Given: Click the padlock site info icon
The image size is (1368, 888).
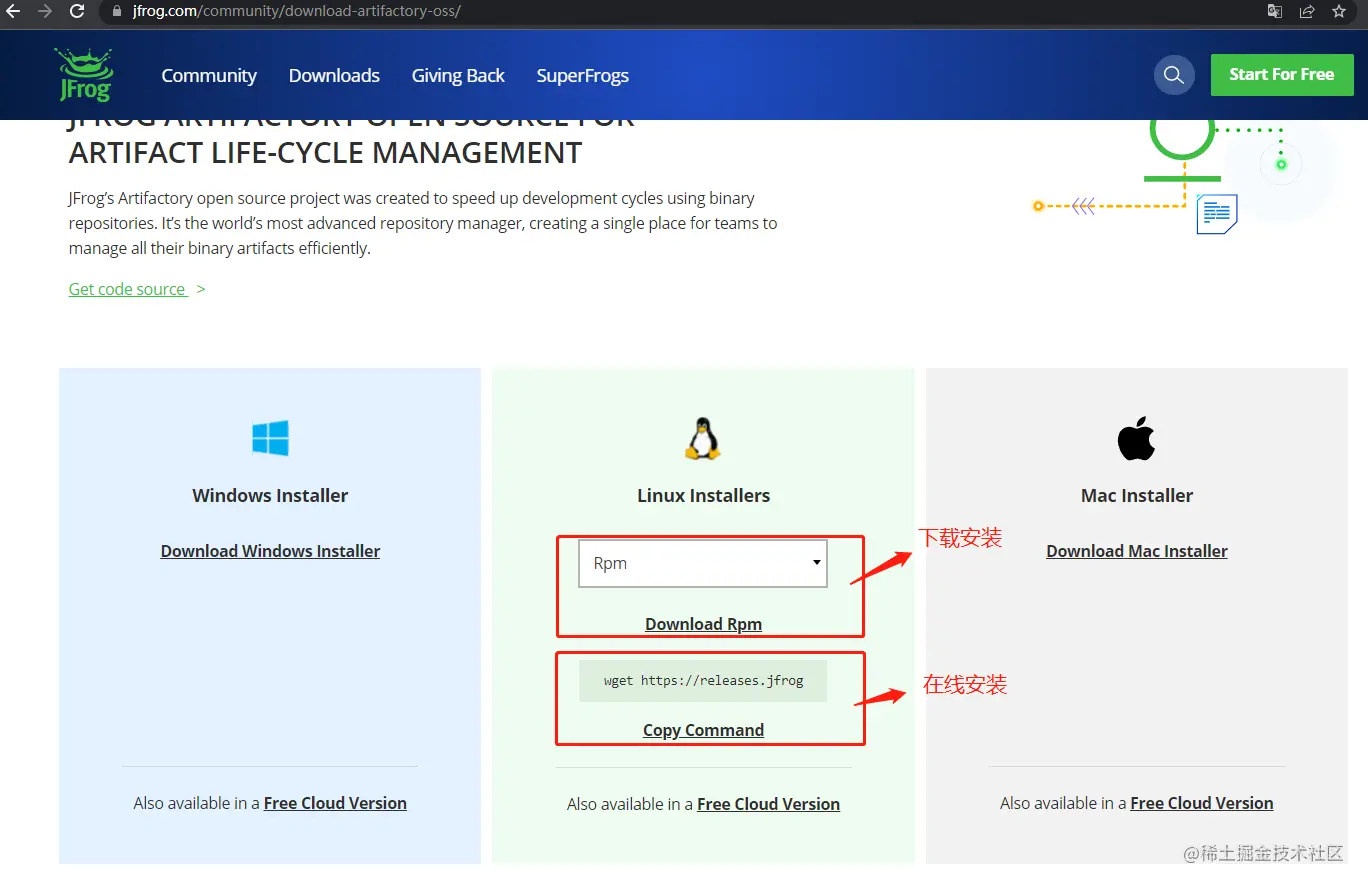Looking at the screenshot, I should pyautogui.click(x=117, y=12).
